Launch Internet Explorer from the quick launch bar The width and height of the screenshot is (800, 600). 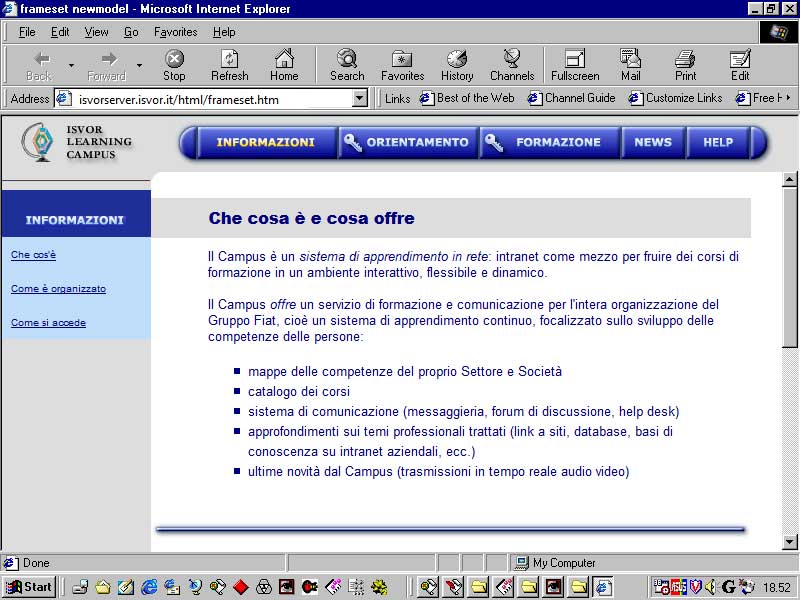coord(149,587)
